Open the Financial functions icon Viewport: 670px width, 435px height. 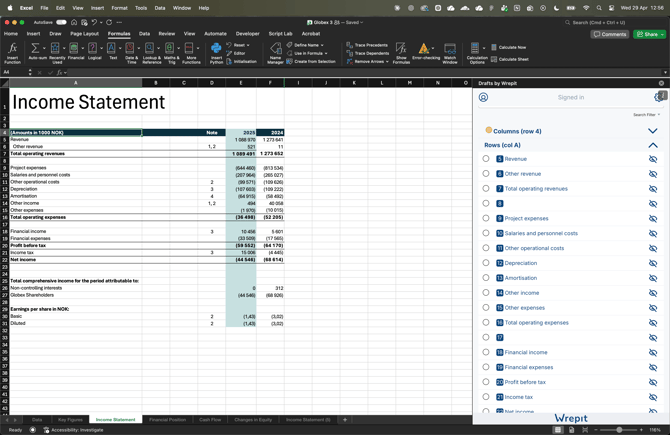74,48
